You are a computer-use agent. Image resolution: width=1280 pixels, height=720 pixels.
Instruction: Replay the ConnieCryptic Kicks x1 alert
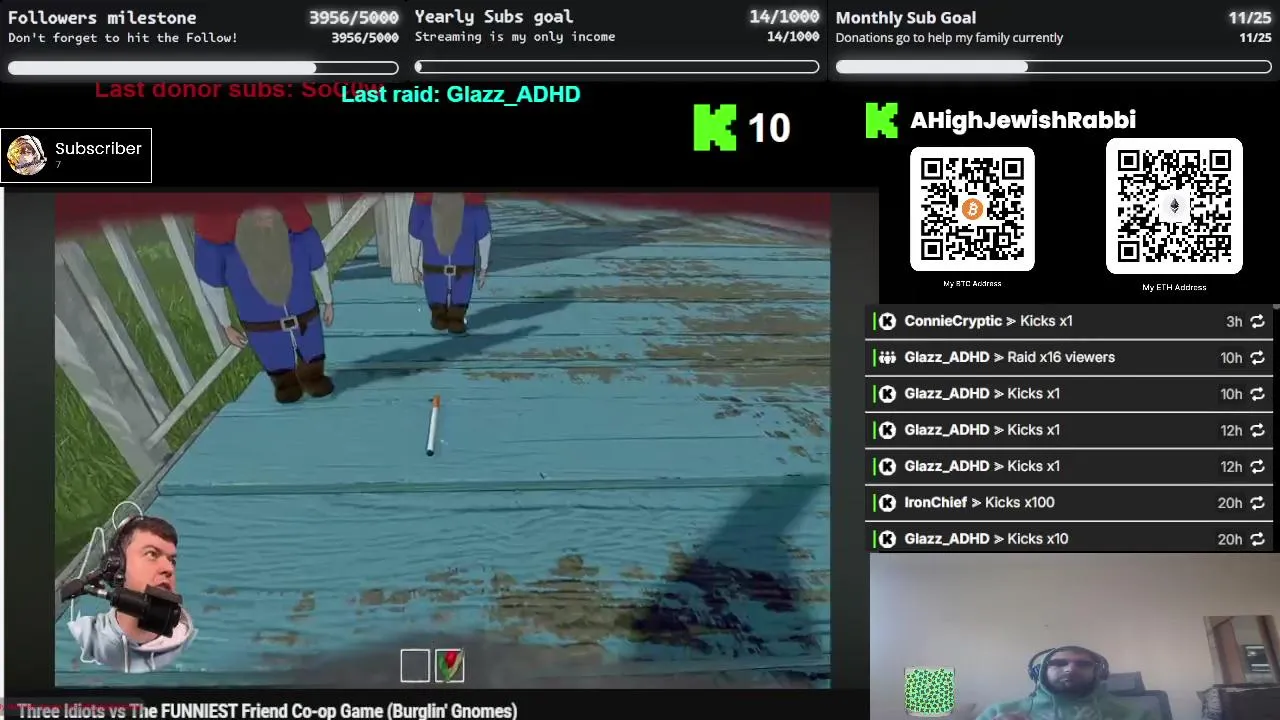1257,321
